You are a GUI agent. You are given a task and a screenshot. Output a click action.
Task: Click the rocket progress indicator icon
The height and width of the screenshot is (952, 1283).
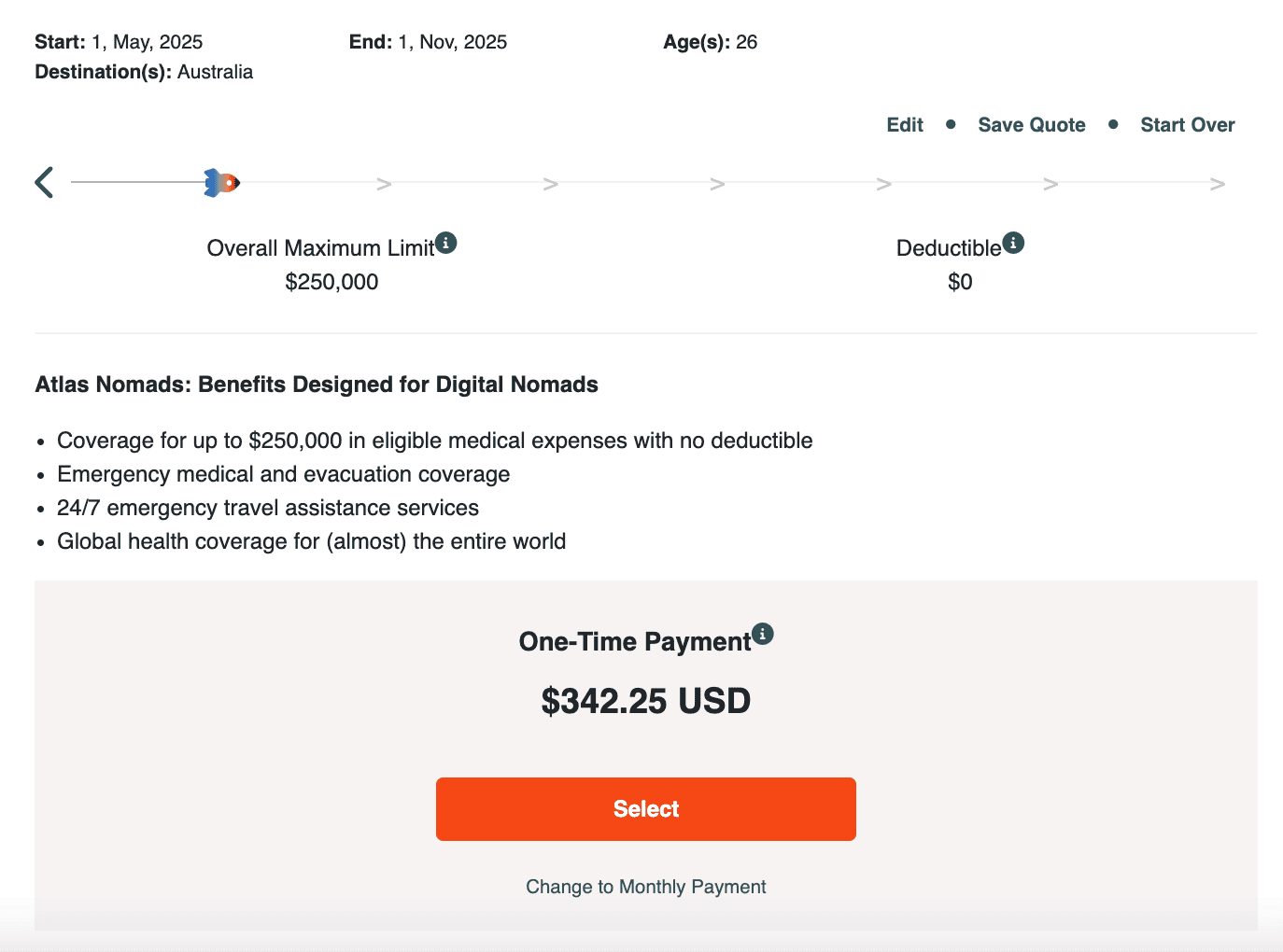tap(221, 183)
